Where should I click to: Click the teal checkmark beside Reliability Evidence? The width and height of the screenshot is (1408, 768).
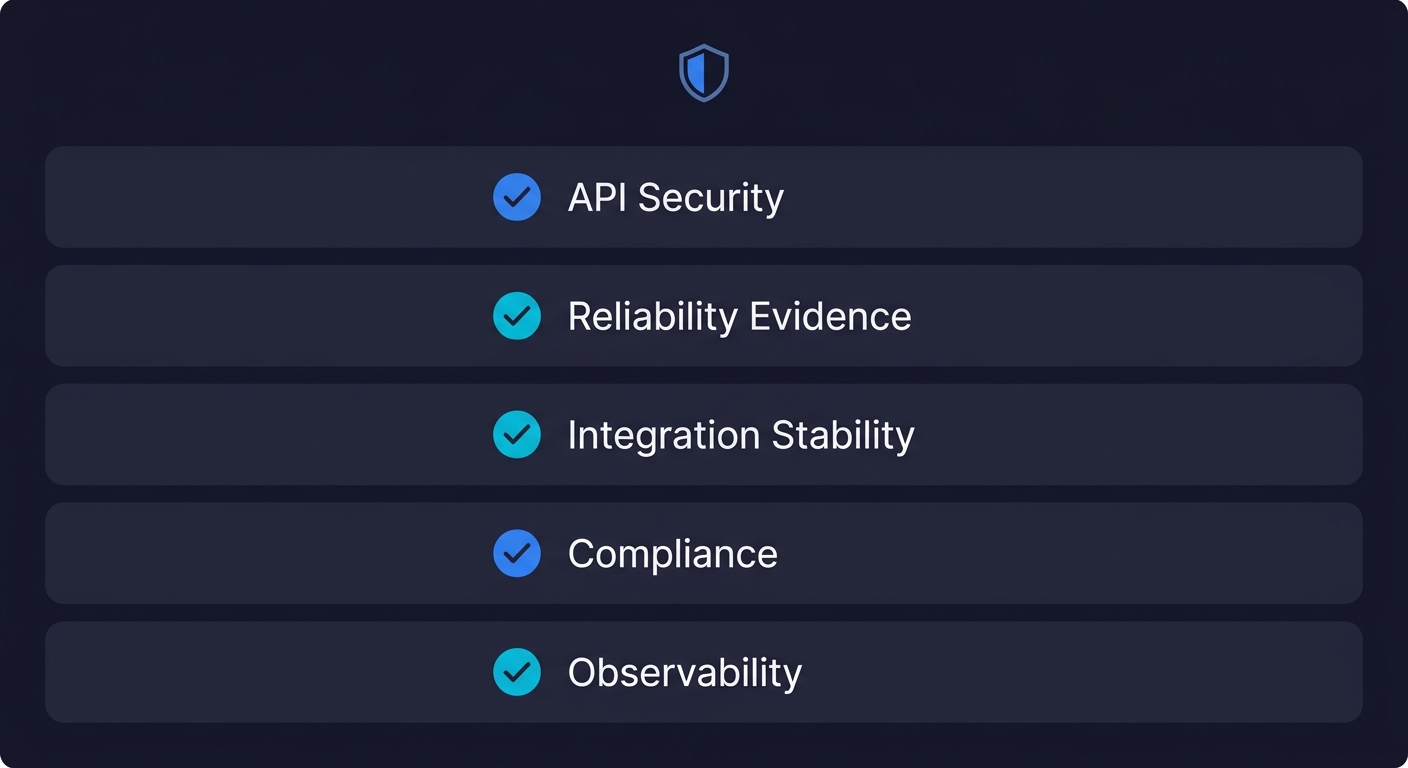pyautogui.click(x=517, y=317)
